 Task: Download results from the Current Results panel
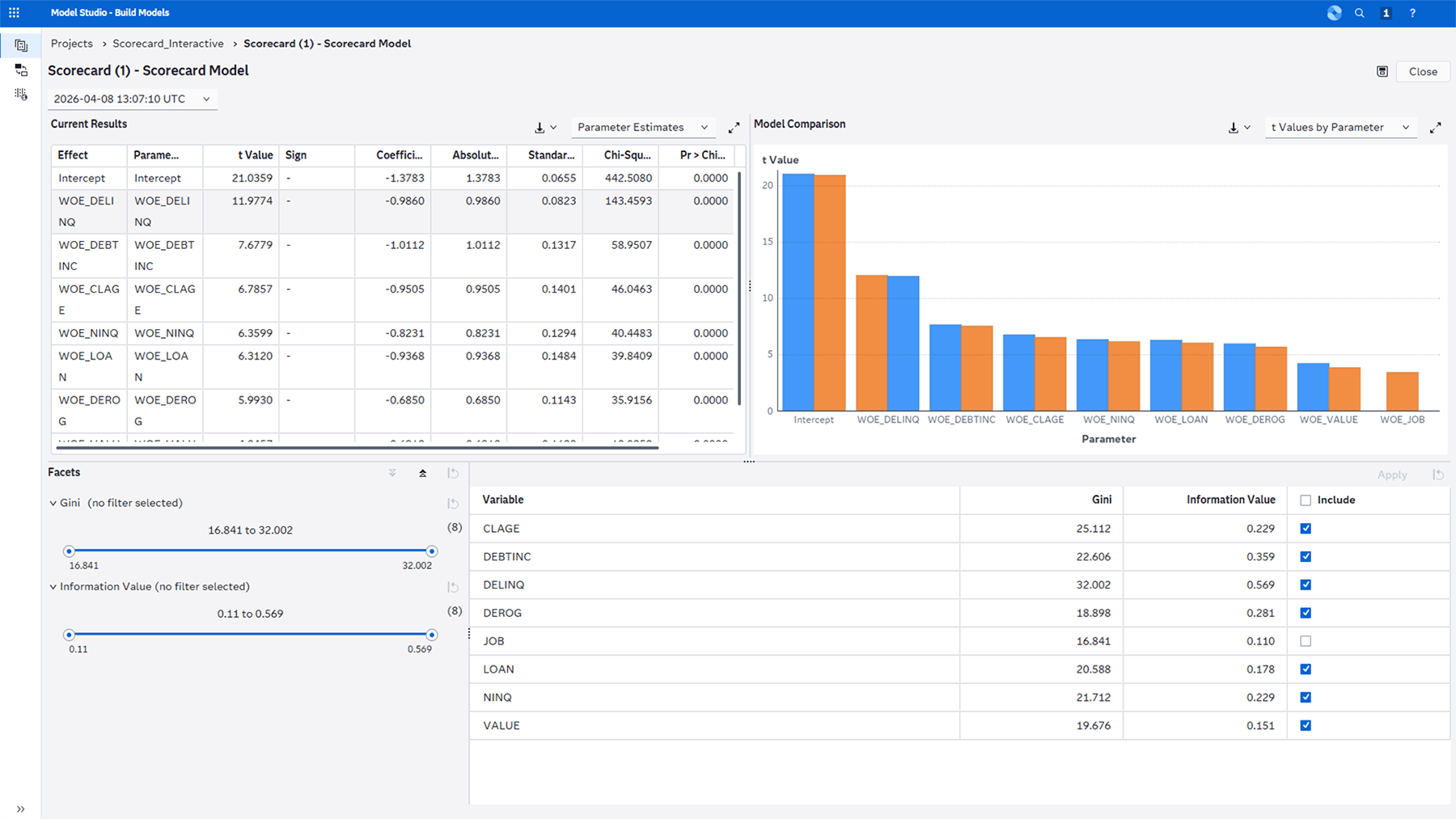click(x=541, y=127)
